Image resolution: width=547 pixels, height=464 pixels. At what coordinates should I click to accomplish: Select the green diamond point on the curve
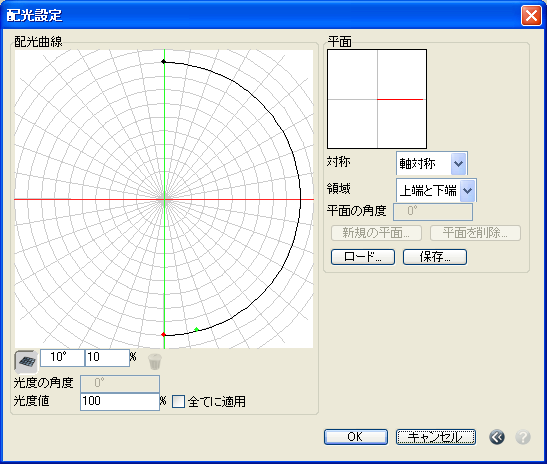point(196,329)
